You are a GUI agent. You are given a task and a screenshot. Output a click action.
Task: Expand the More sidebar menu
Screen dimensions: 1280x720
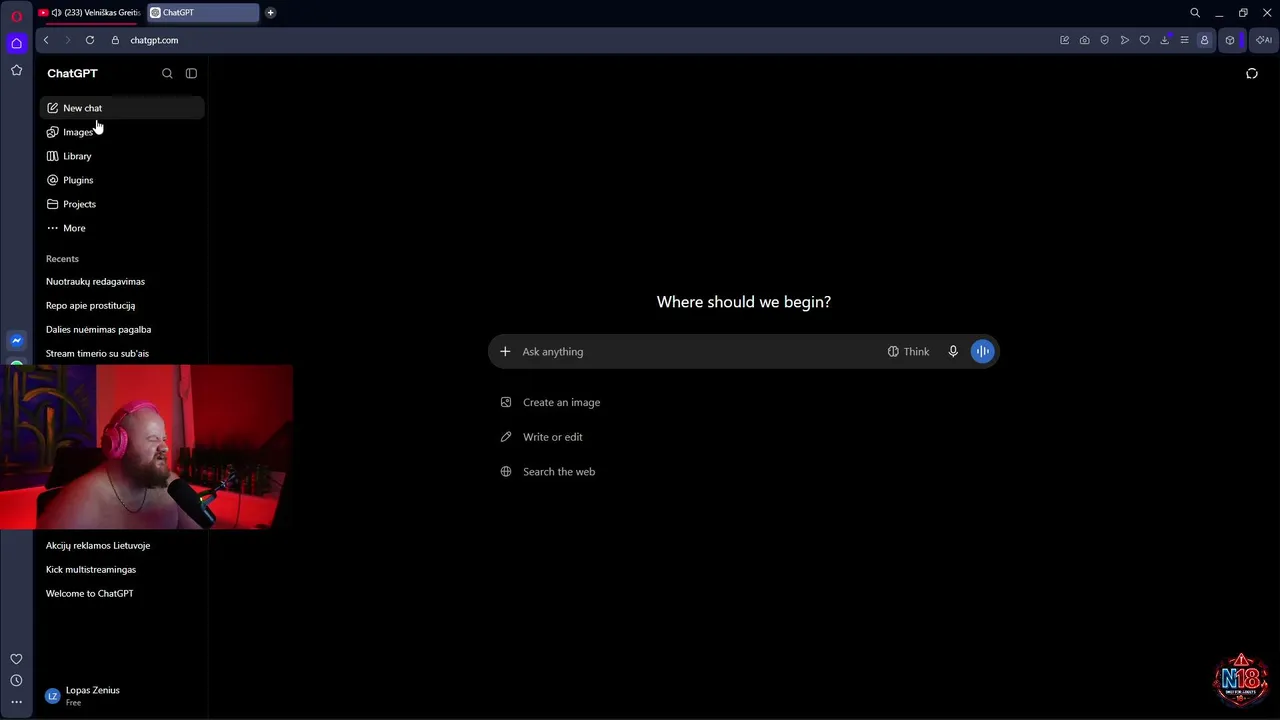(x=122, y=228)
